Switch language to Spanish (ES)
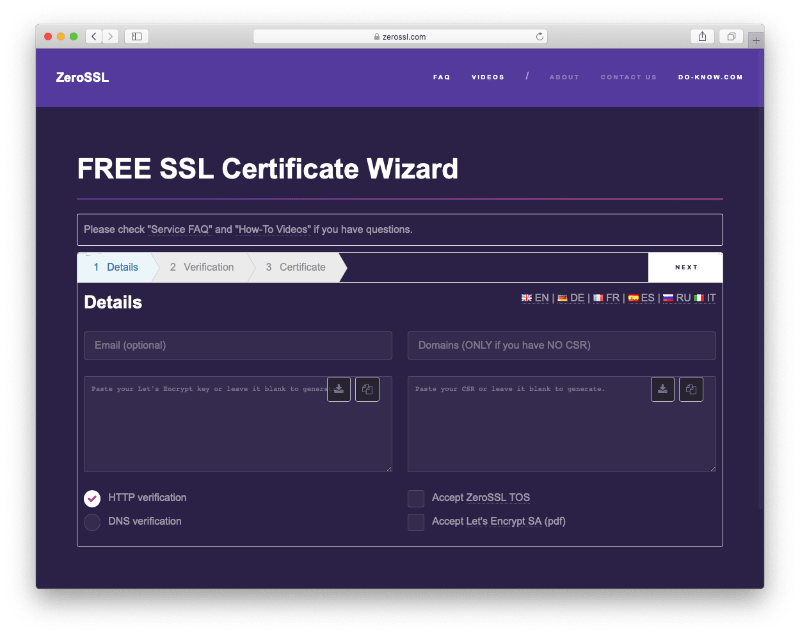The width and height of the screenshot is (800, 636). [x=641, y=298]
